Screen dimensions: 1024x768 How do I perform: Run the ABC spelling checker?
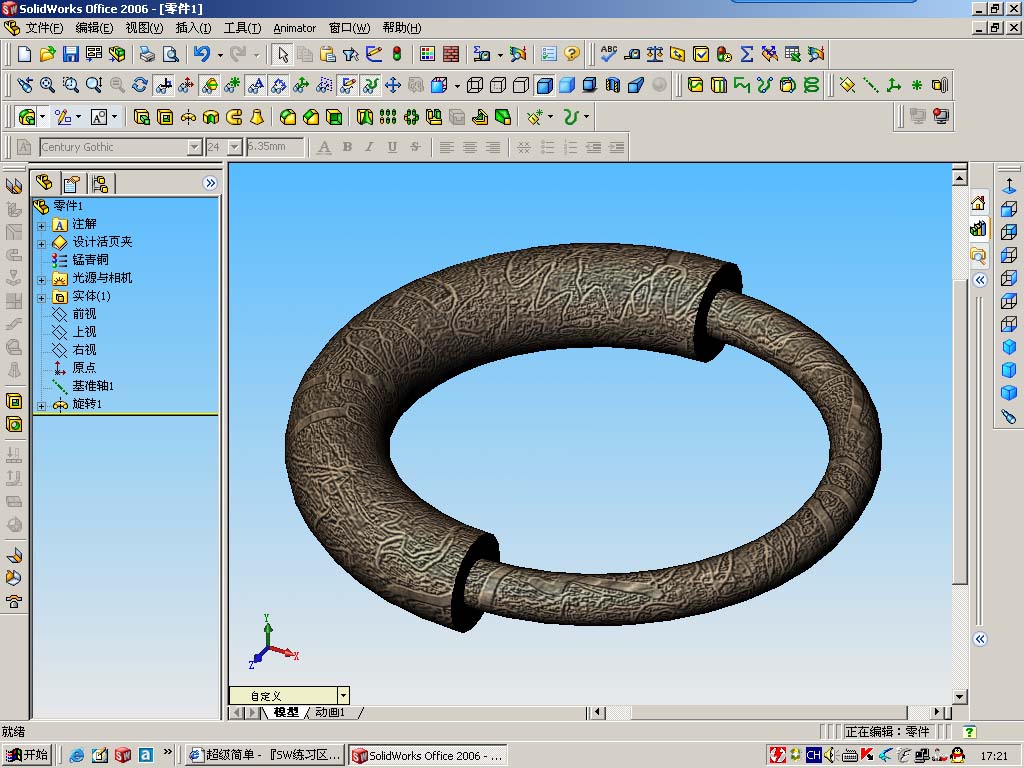point(609,54)
